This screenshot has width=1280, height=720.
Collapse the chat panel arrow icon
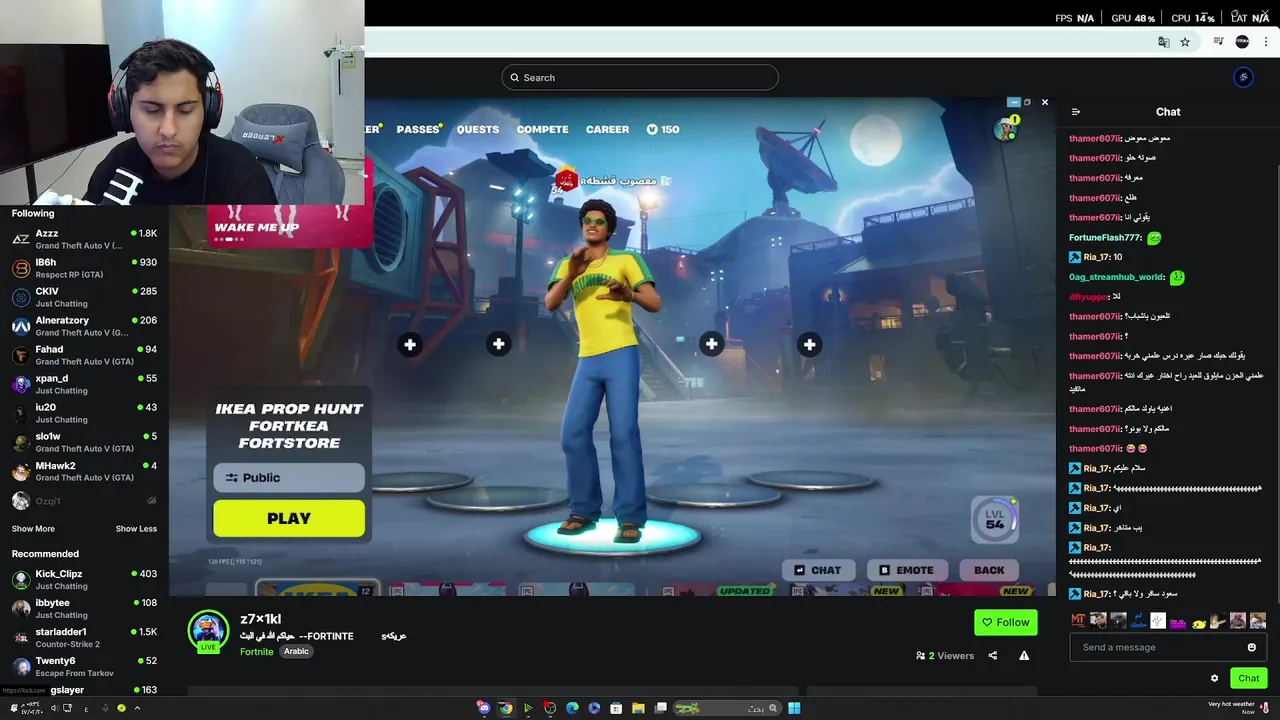click(1076, 112)
